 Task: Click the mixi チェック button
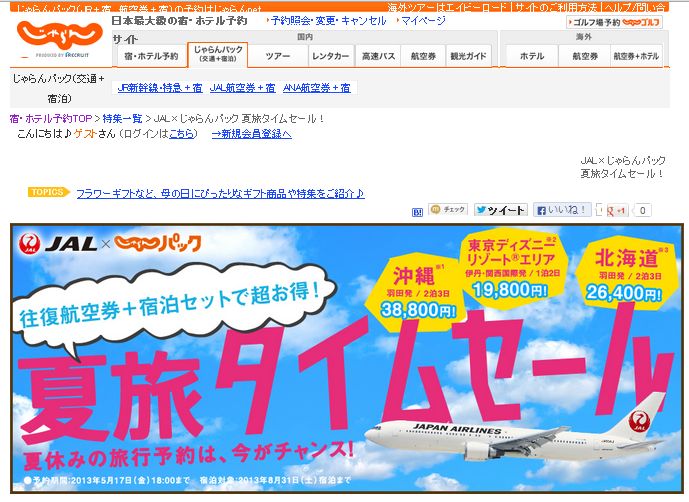(x=448, y=210)
